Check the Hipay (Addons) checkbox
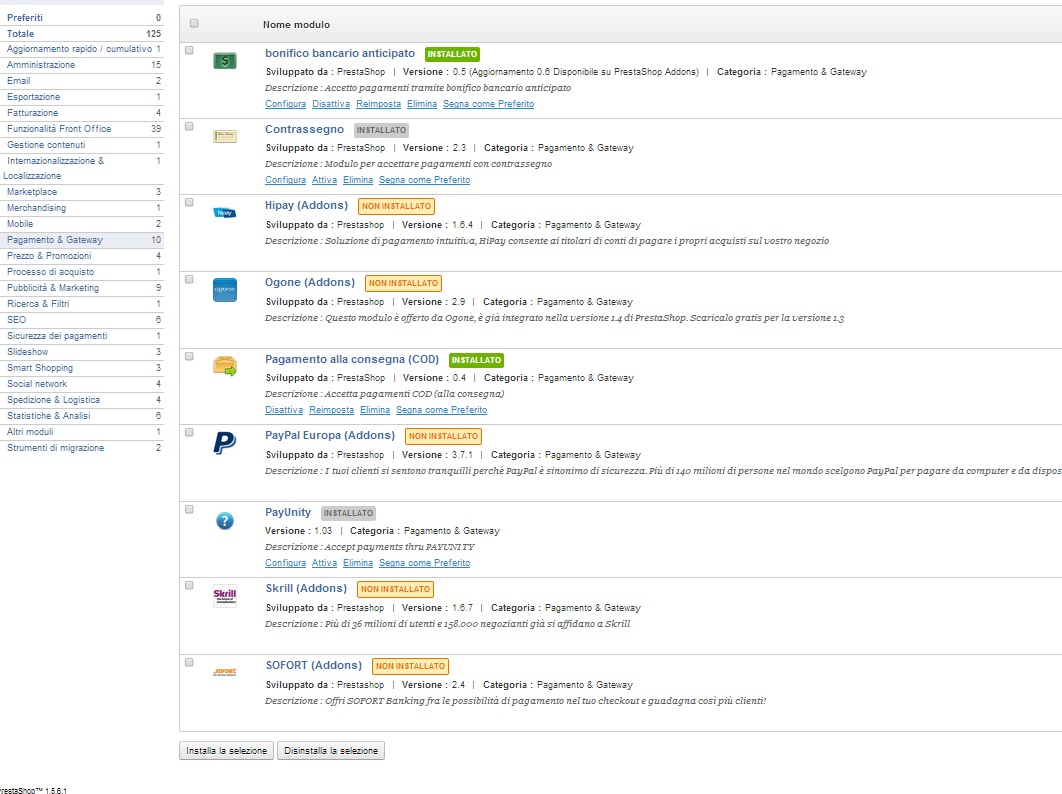1062x794 pixels. click(x=189, y=202)
